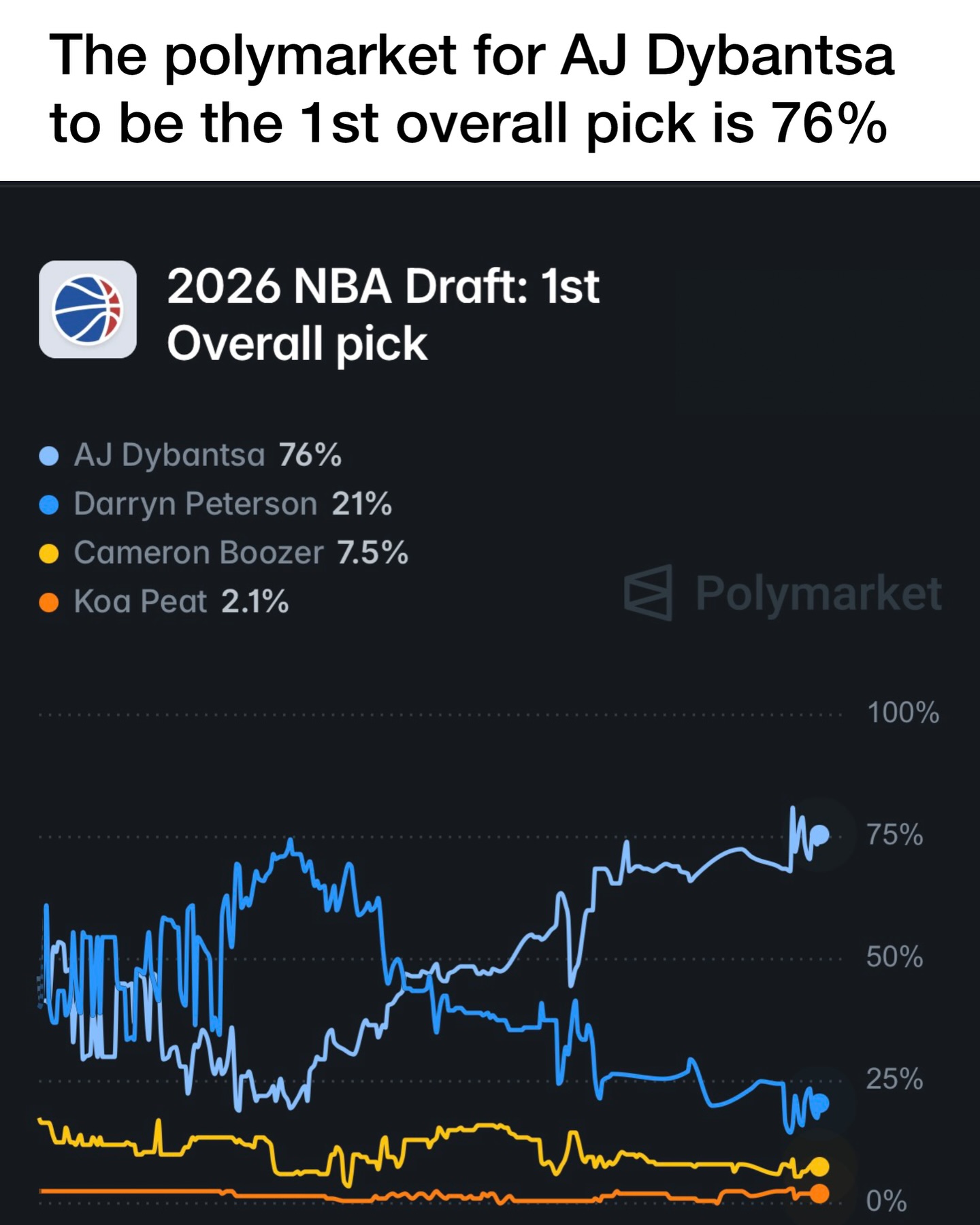The width and height of the screenshot is (980, 1225).
Task: Select the Darryn Peterson legend name
Action: click(x=195, y=504)
